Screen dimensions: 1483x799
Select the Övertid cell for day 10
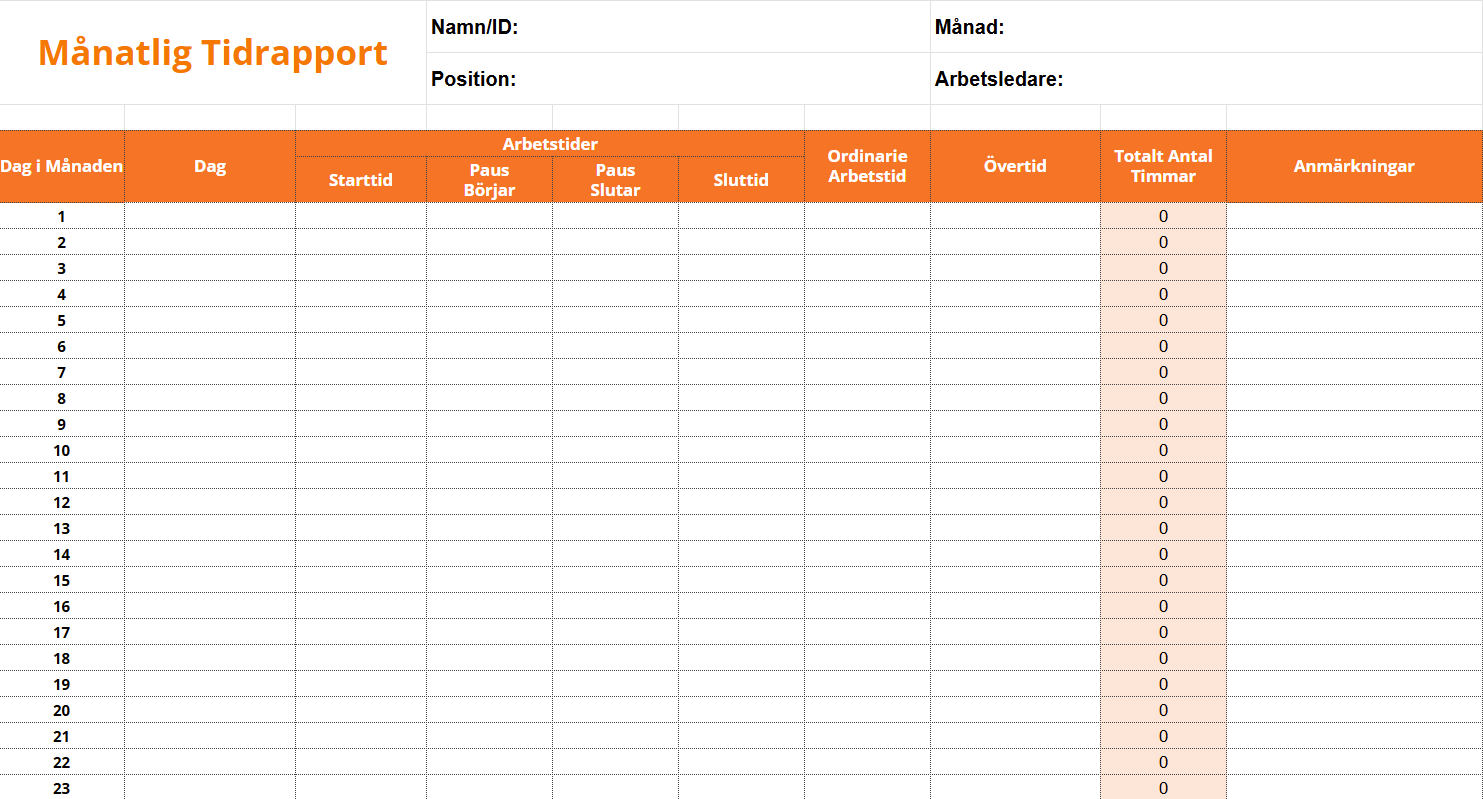tap(1015, 450)
